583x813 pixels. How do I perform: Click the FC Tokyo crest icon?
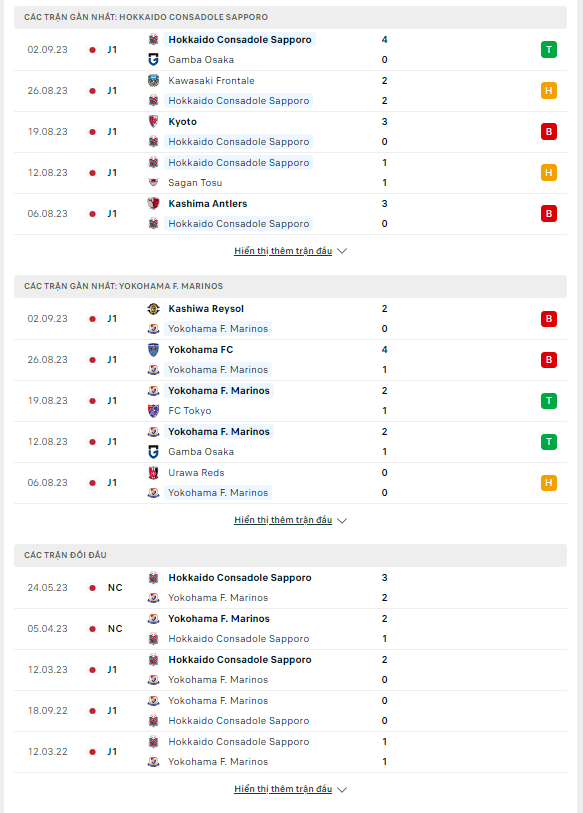tap(154, 411)
